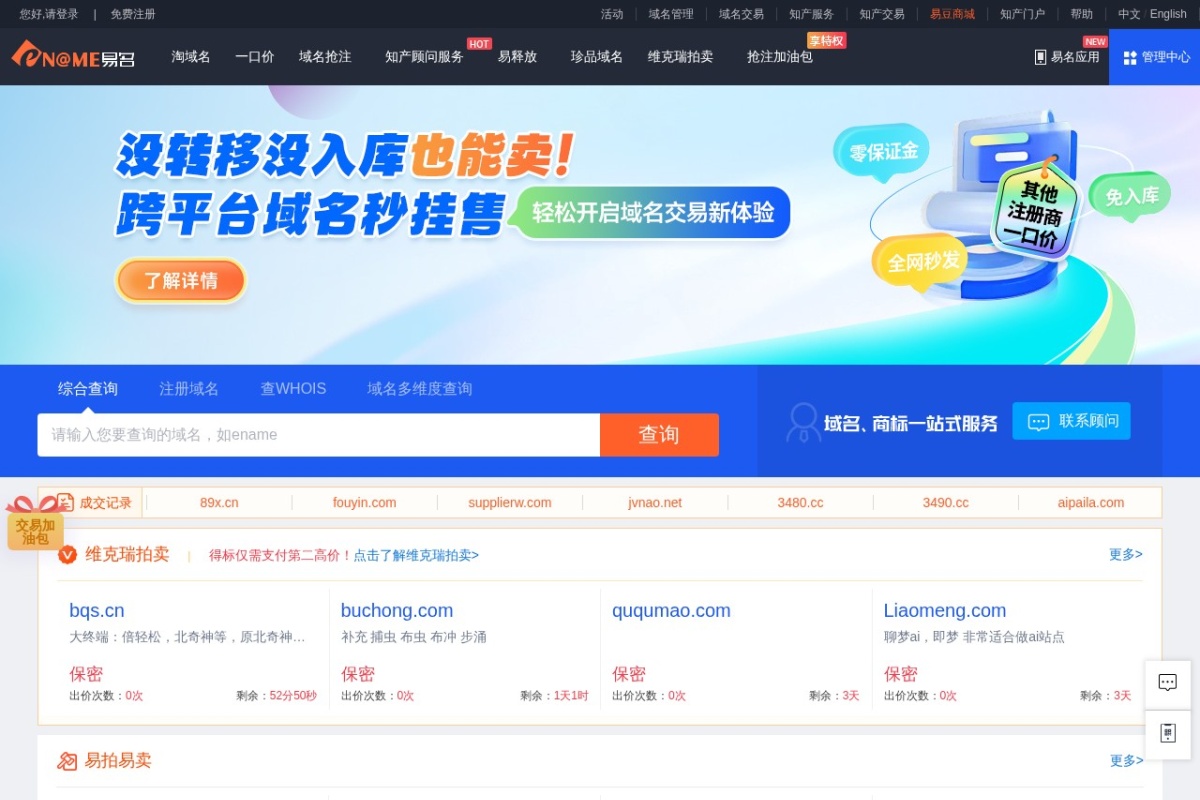Click the mobile QR floating icon

1167,733
